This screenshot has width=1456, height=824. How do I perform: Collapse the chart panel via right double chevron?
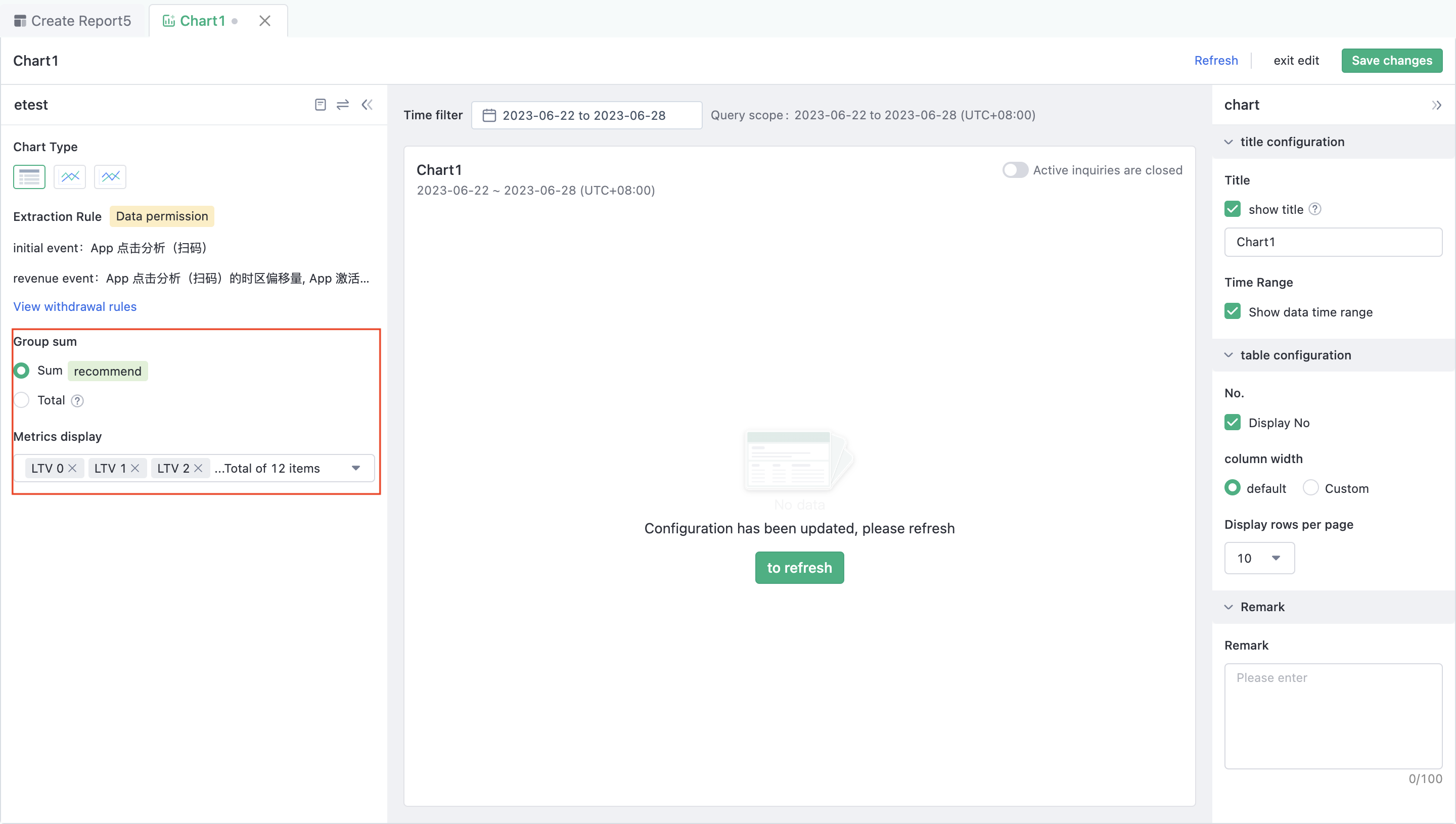pyautogui.click(x=1437, y=105)
